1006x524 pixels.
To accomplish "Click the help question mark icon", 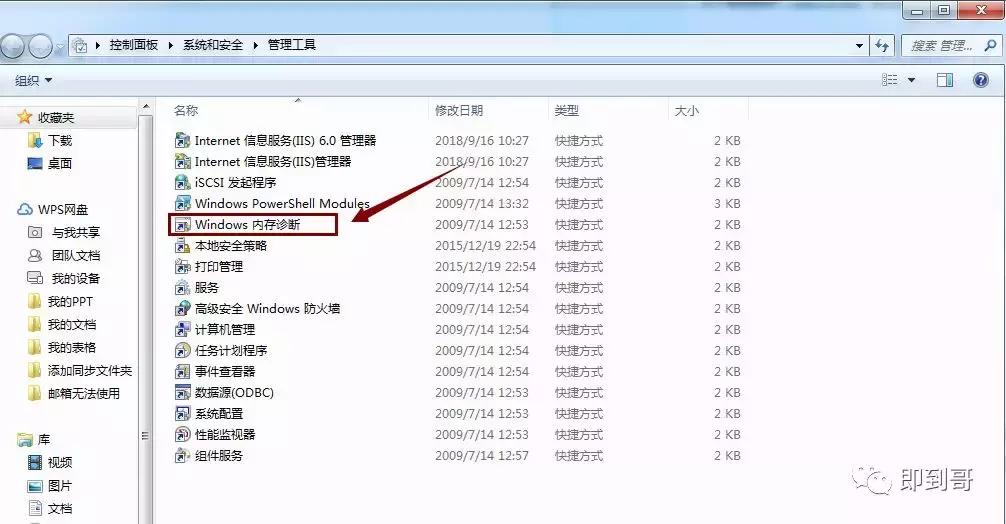I will [980, 80].
